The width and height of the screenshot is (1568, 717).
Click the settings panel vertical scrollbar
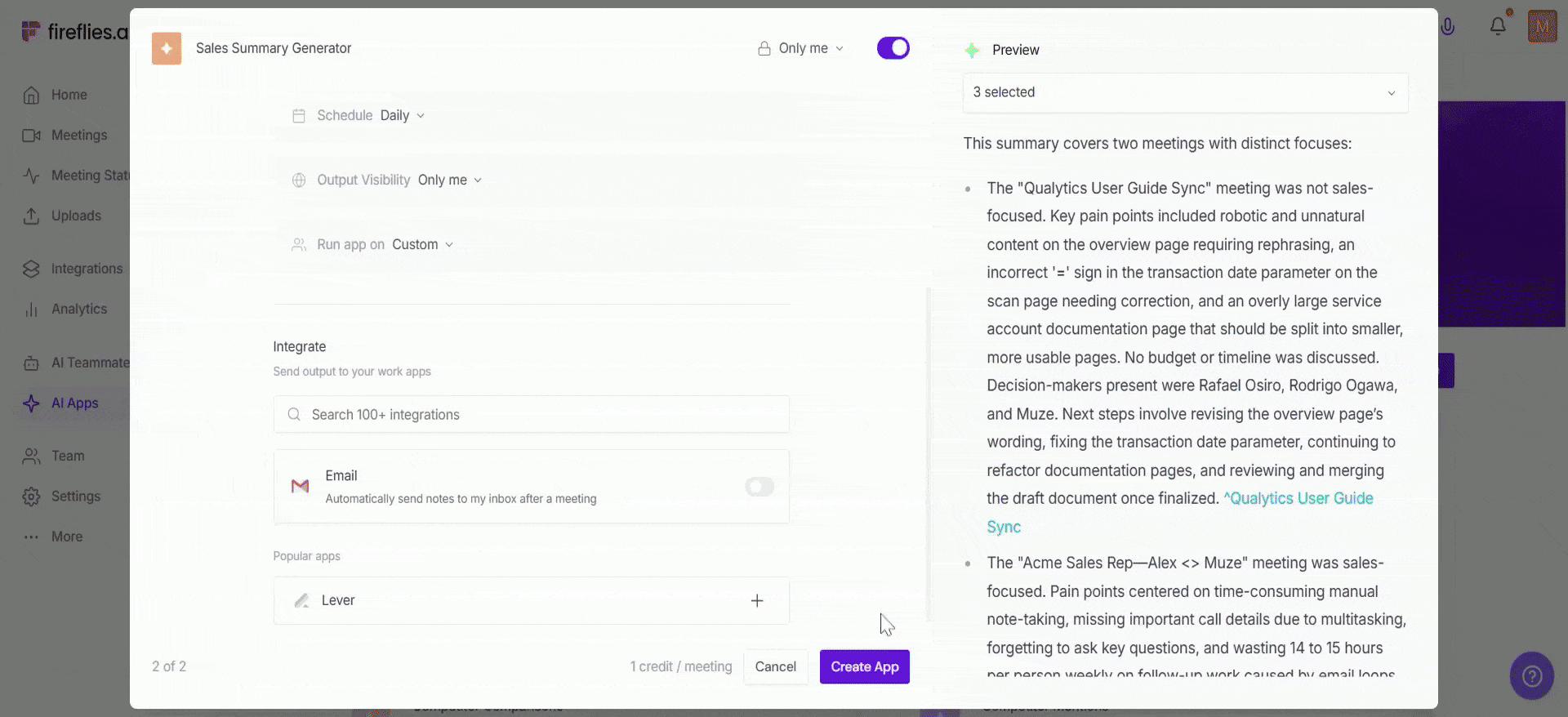[929, 453]
